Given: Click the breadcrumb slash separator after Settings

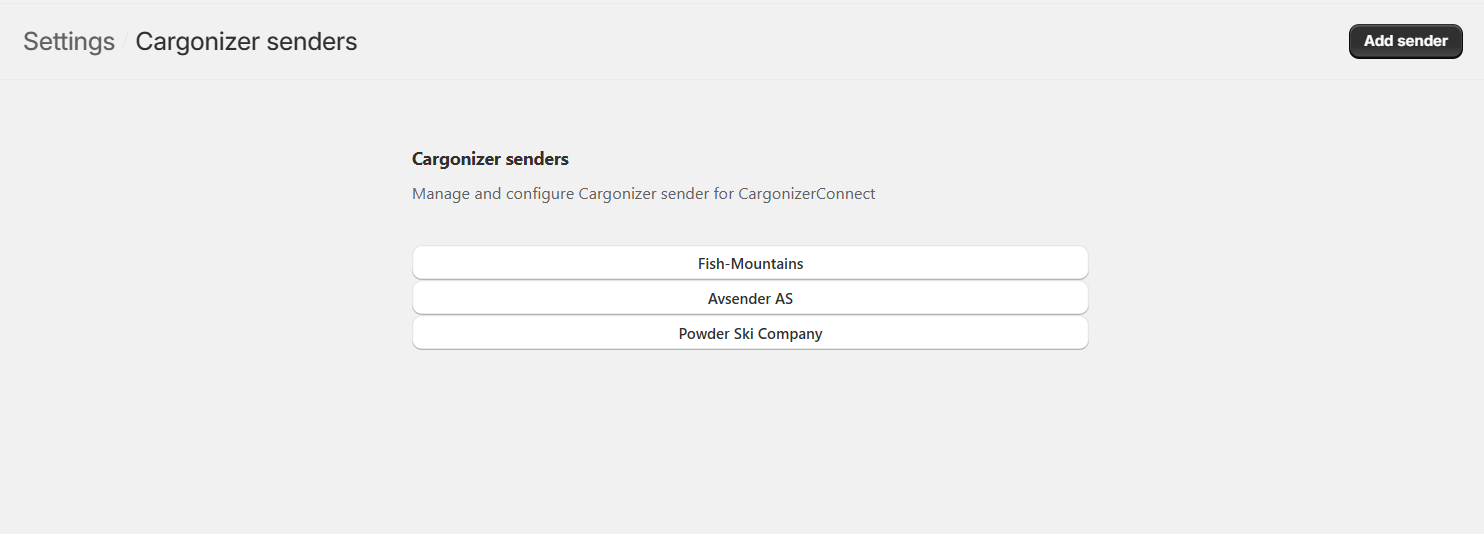Looking at the screenshot, I should click(x=125, y=42).
